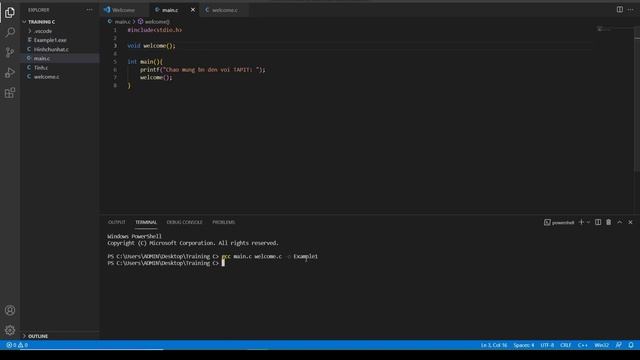640x360 pixels.
Task: Click the EXPLORER panel title
Action: tap(39, 10)
